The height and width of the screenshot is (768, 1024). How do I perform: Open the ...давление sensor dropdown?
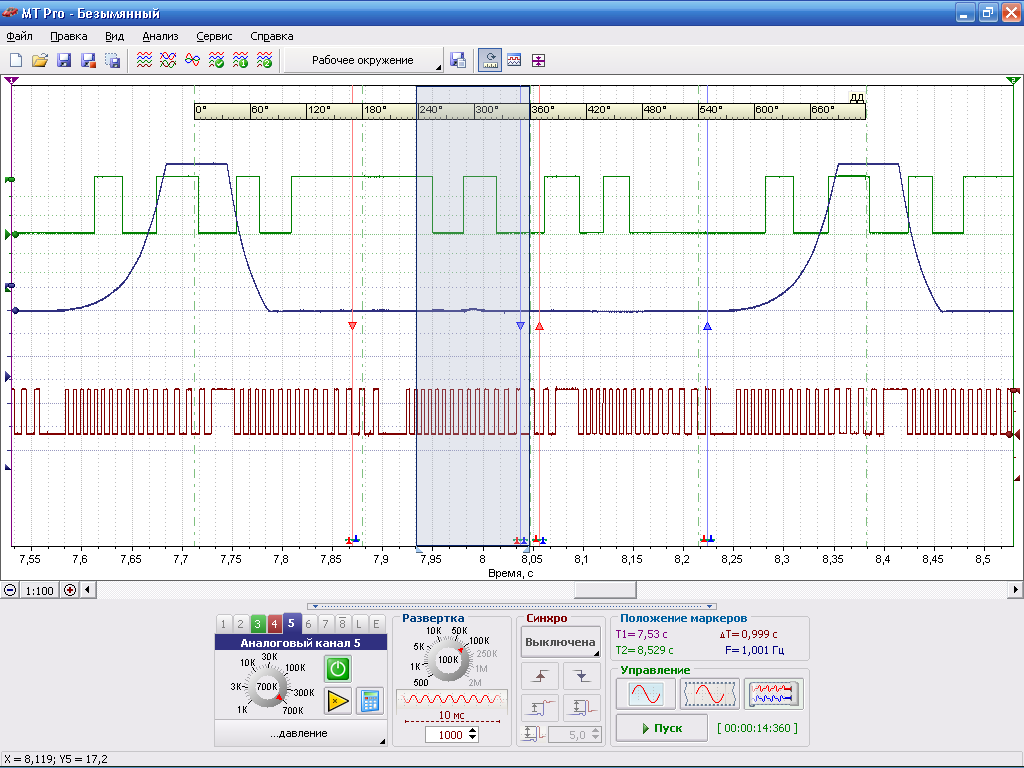click(300, 733)
